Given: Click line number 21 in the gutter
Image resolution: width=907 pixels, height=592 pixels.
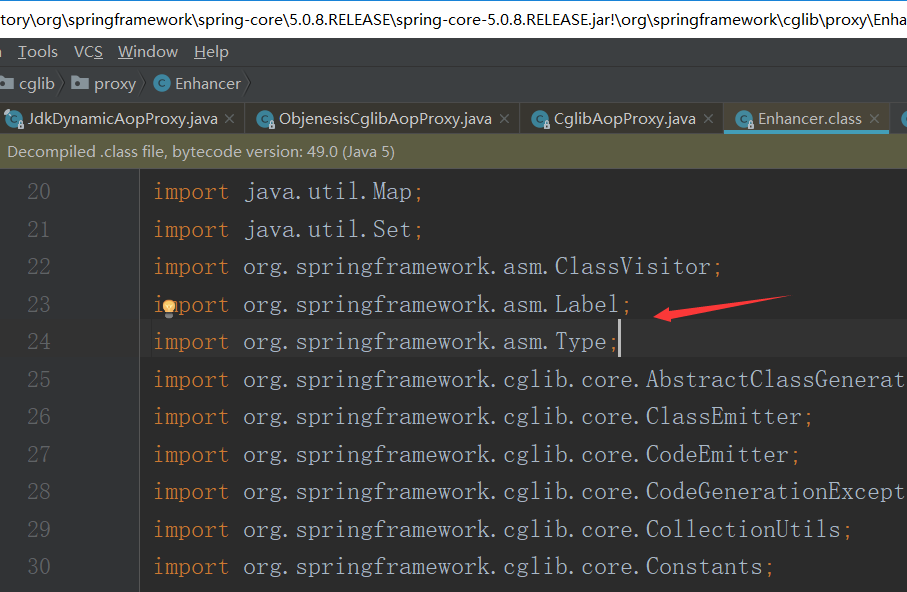Looking at the screenshot, I should pyautogui.click(x=39, y=230).
